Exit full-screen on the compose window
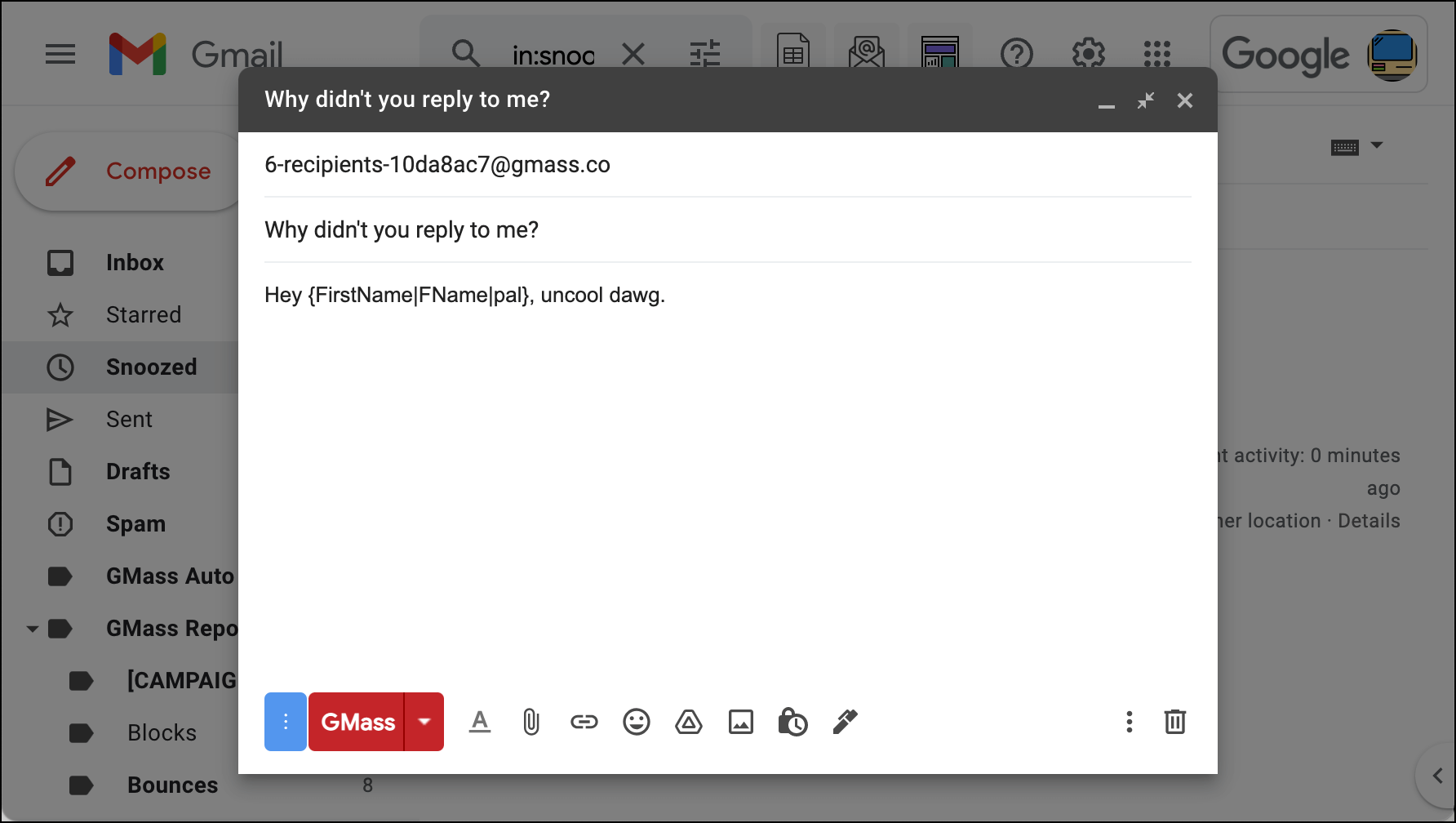Image resolution: width=1456 pixels, height=823 pixels. click(x=1146, y=100)
